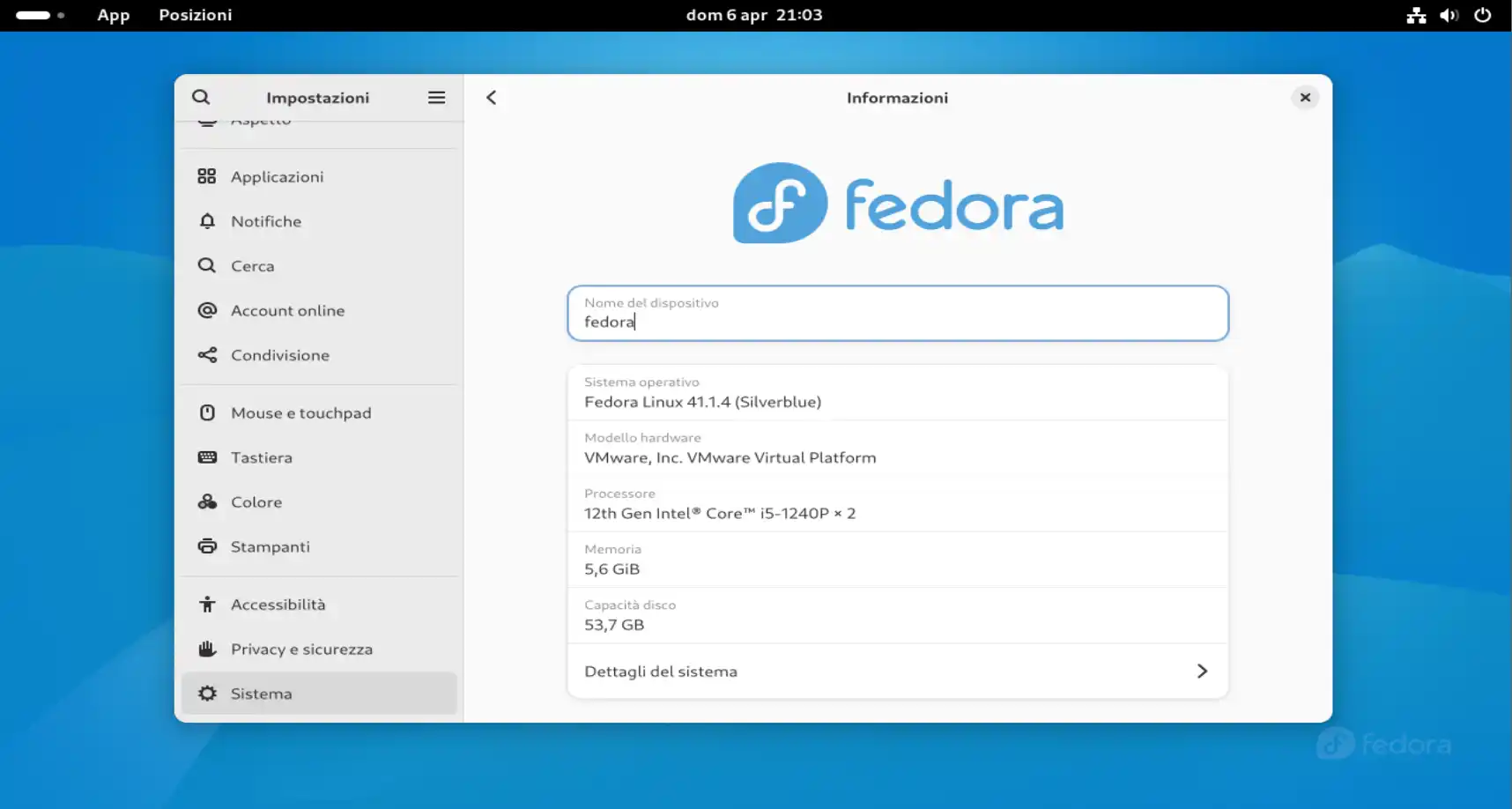This screenshot has width=1512, height=809.
Task: Open the App menu in top bar
Action: 114,15
